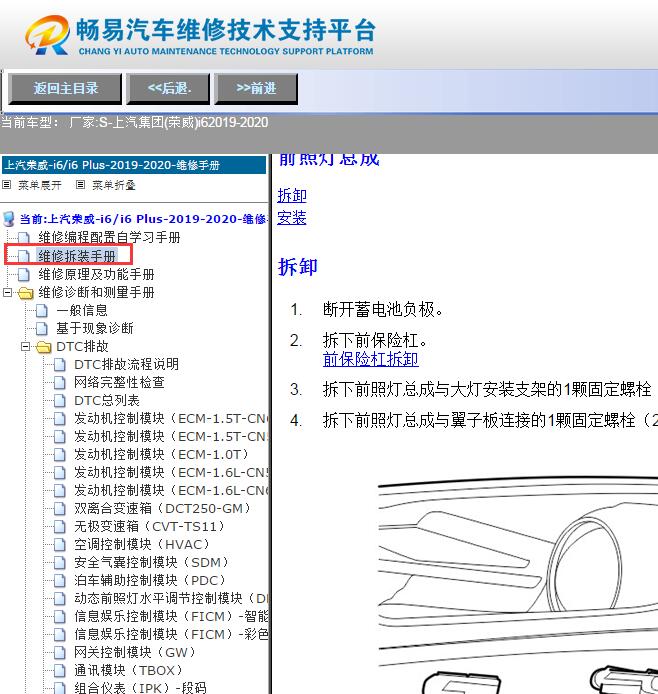Viewport: 658px width, 694px height.
Task: Collapse all menus via 菜单折叠
Action: pyautogui.click(x=113, y=185)
